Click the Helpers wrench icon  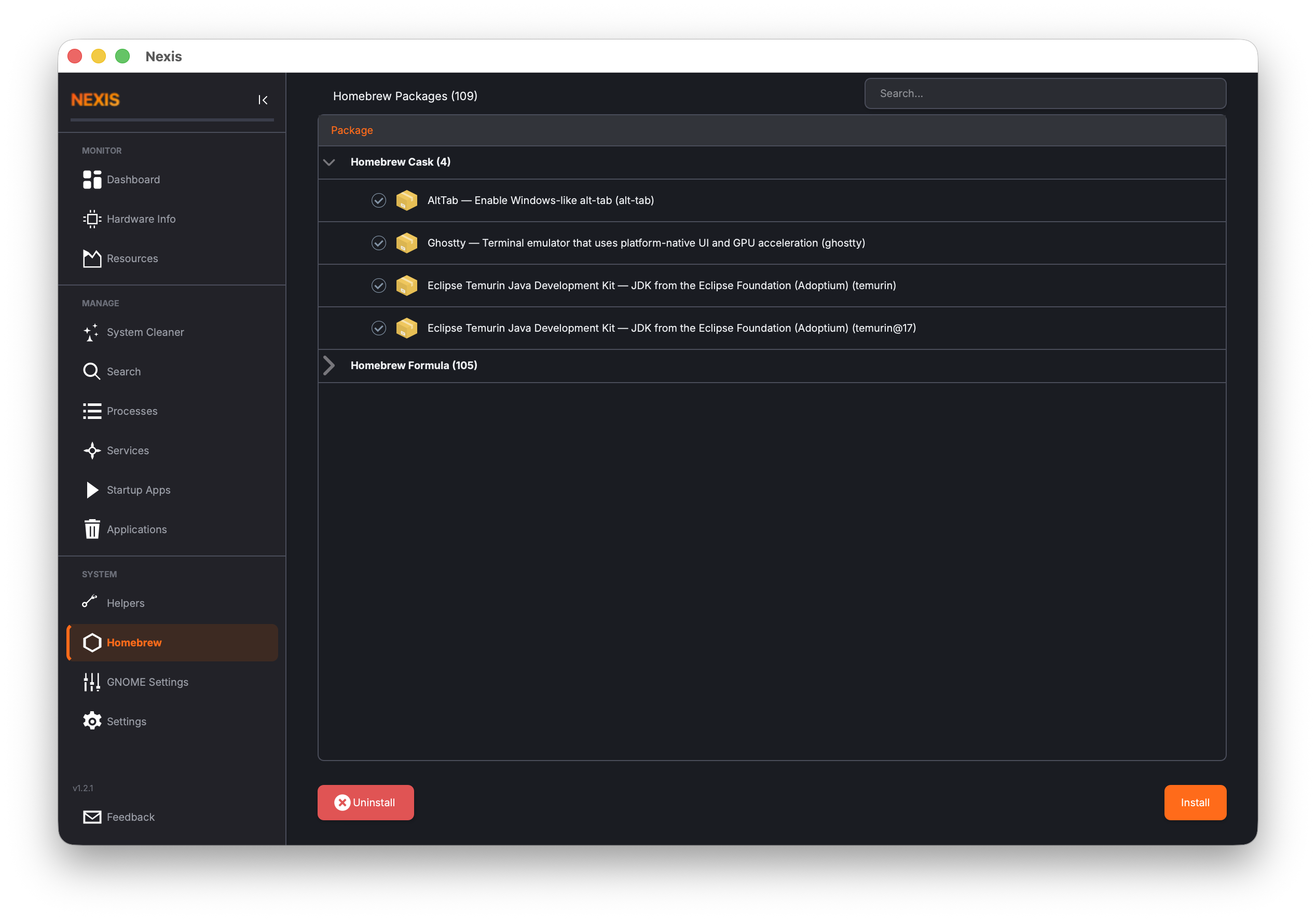click(91, 602)
